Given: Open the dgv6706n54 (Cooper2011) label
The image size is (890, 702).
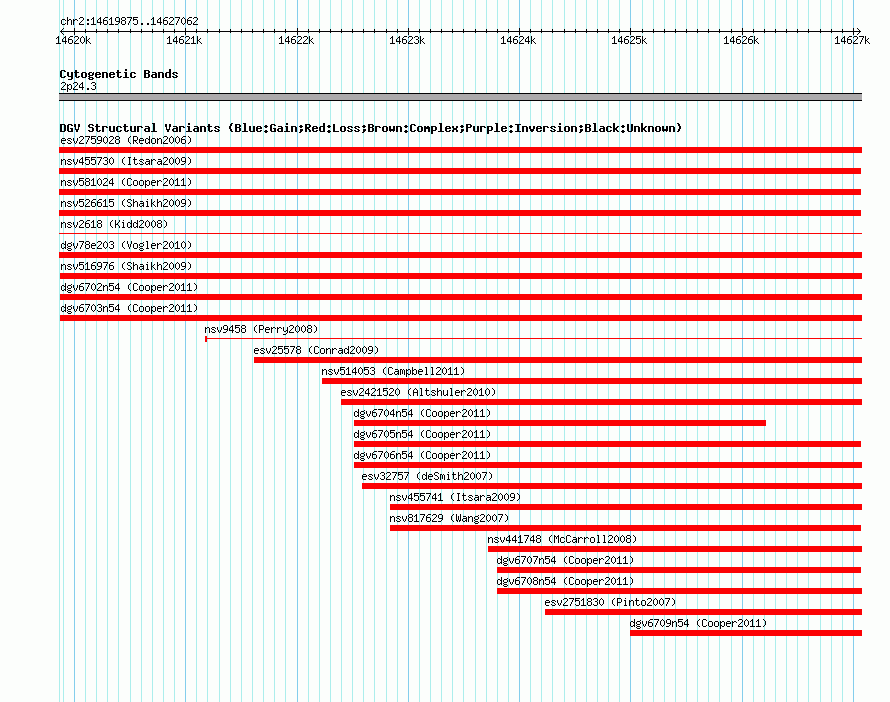Looking at the screenshot, I should click(422, 455).
